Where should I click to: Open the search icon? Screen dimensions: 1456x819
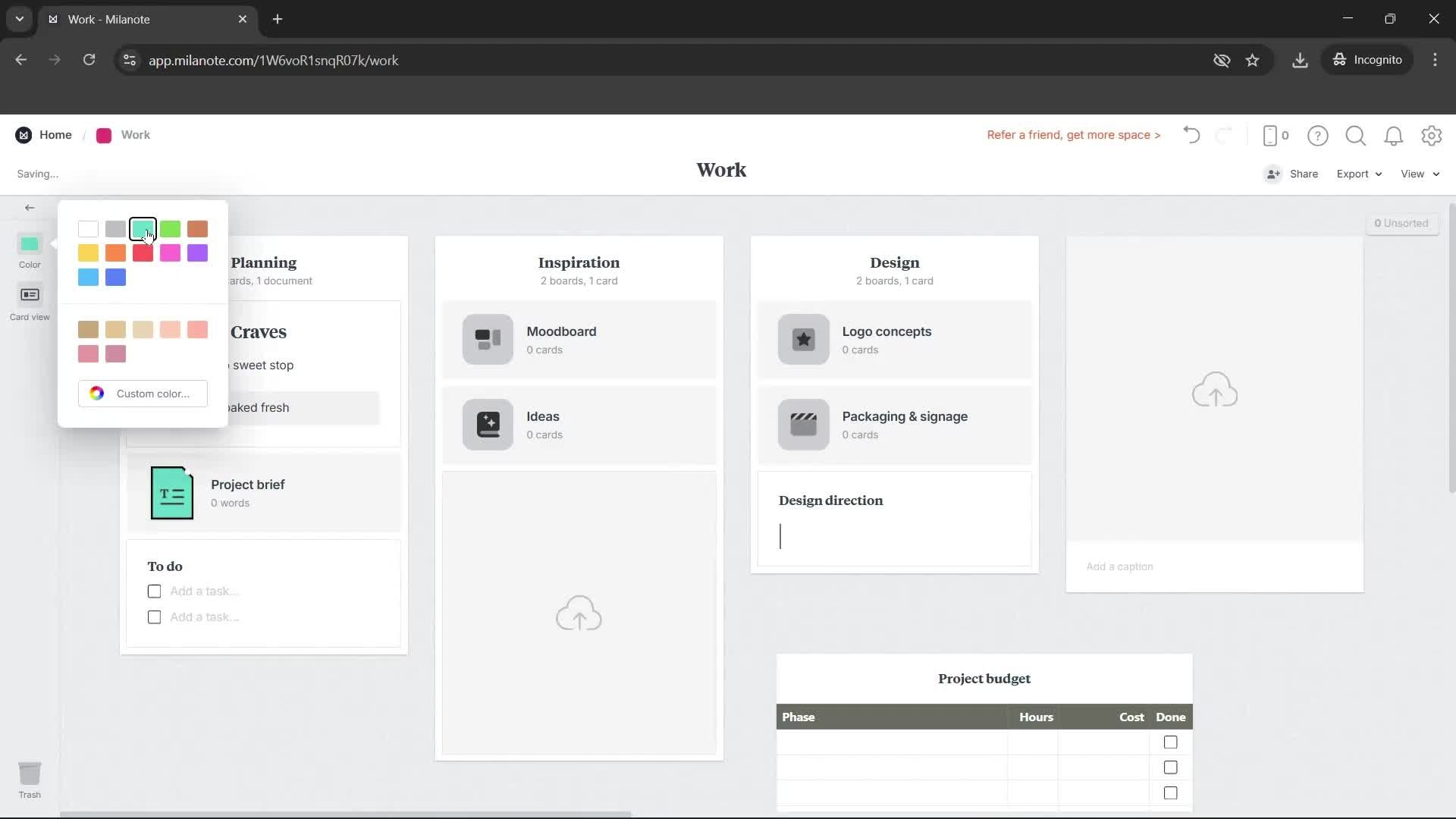pos(1355,136)
